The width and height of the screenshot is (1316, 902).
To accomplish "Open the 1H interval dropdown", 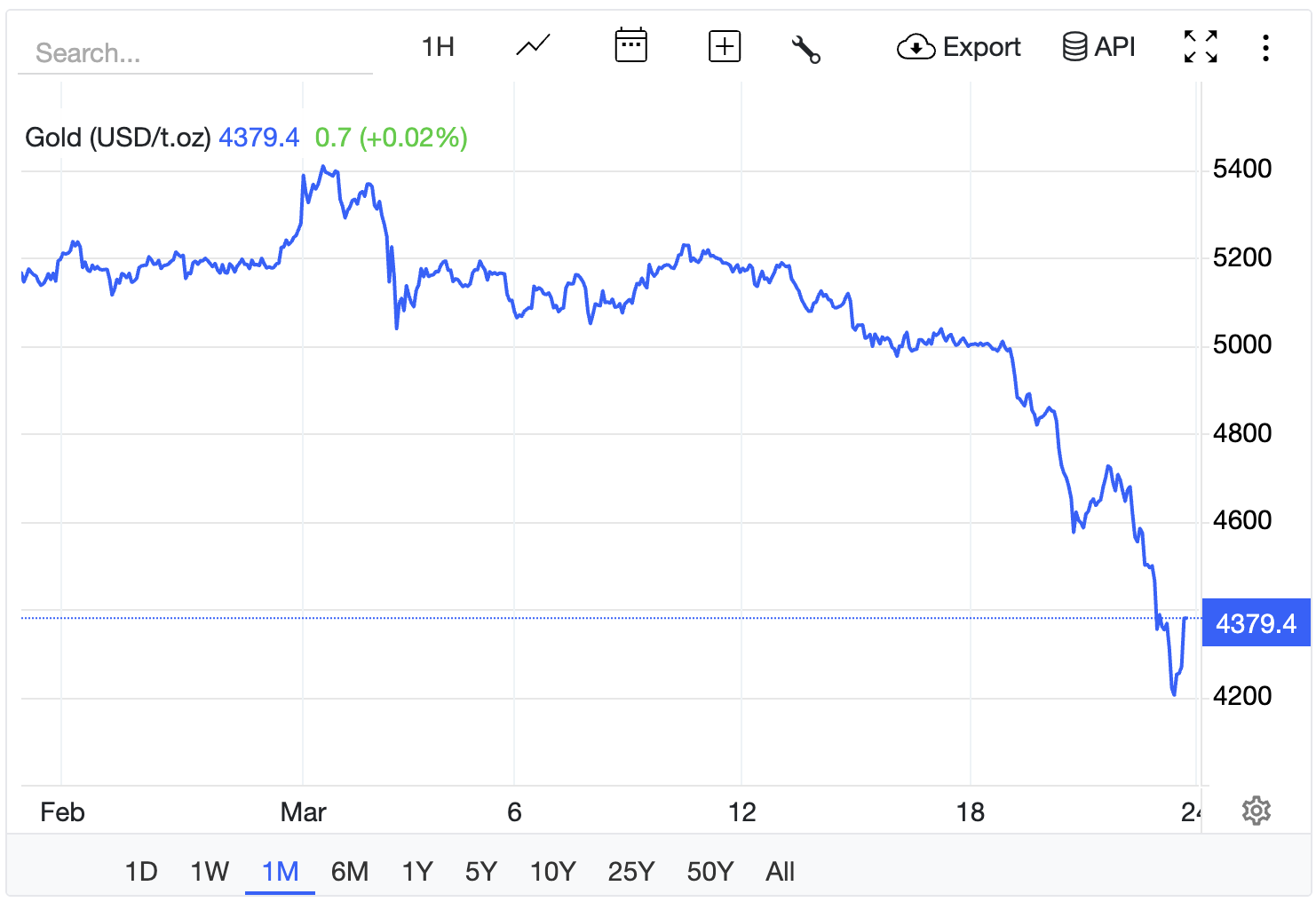I will (438, 47).
